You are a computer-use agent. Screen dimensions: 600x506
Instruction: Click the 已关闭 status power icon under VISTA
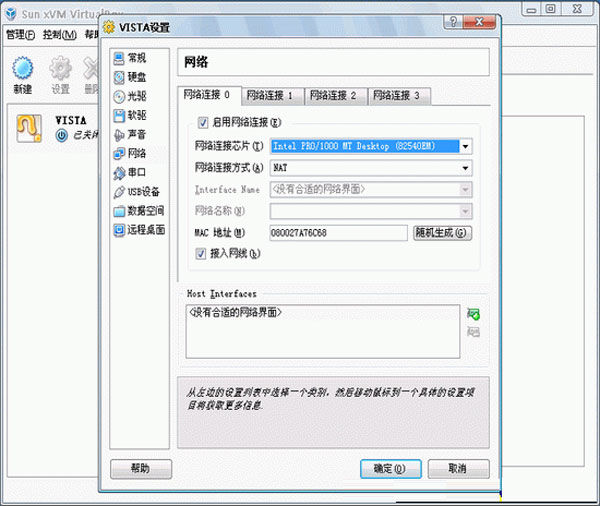[62, 135]
